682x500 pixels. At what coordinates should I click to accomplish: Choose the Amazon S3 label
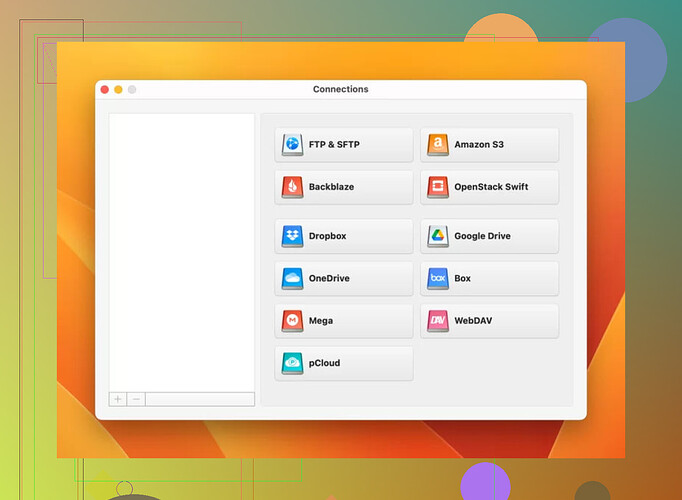pos(479,144)
